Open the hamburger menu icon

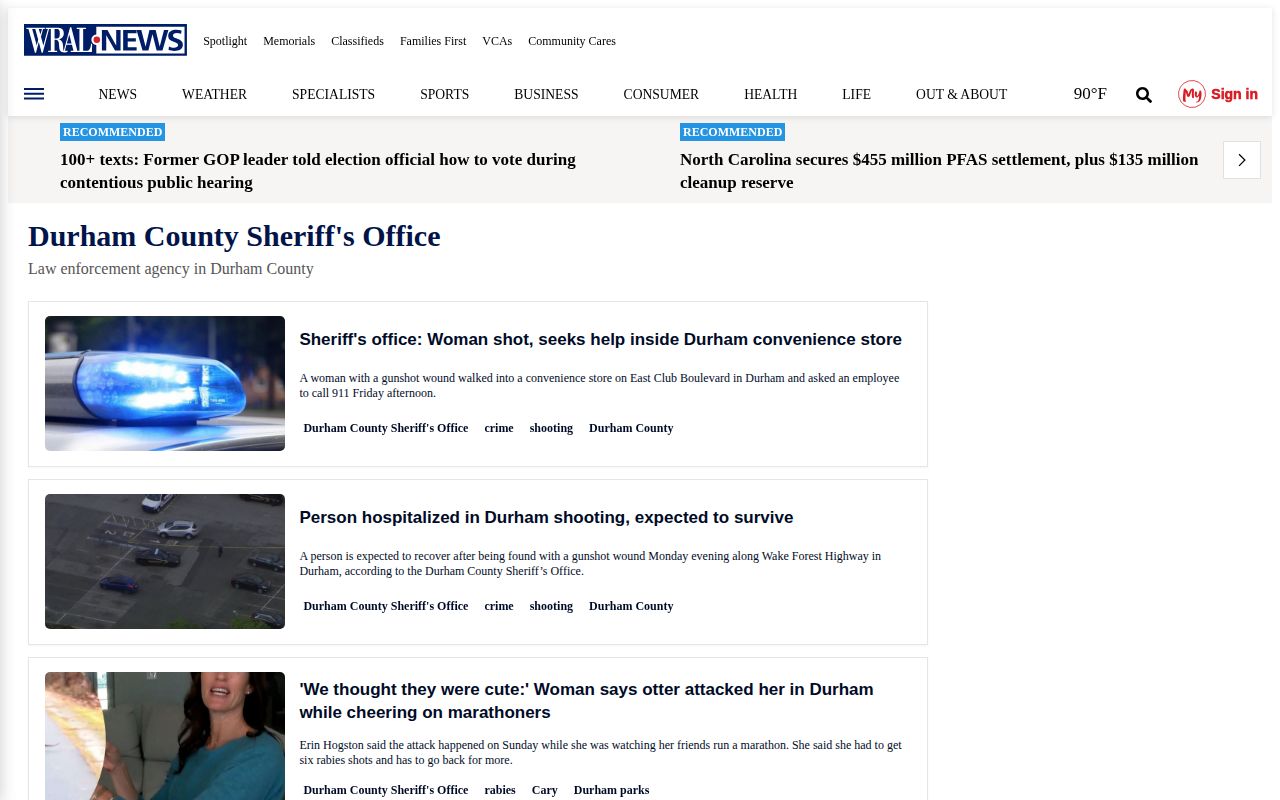[34, 94]
